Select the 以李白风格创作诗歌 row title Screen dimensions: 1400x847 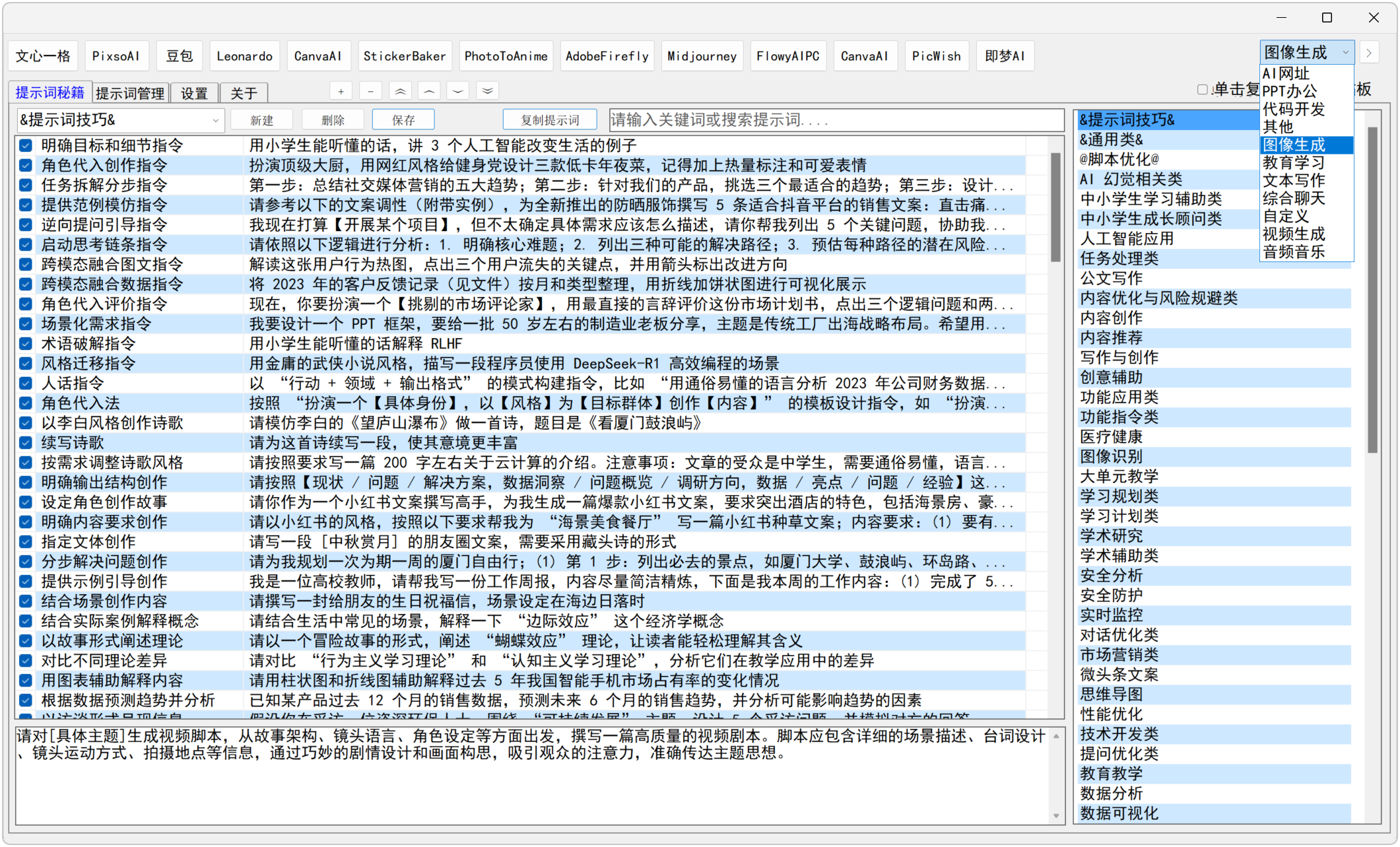point(112,423)
